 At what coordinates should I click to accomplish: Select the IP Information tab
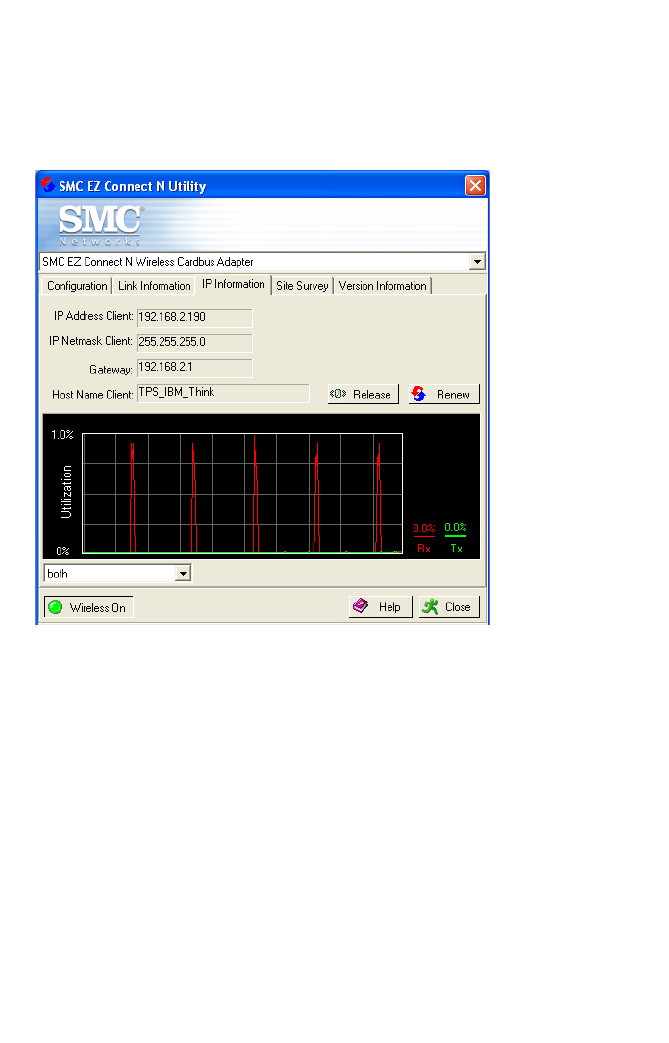click(233, 285)
